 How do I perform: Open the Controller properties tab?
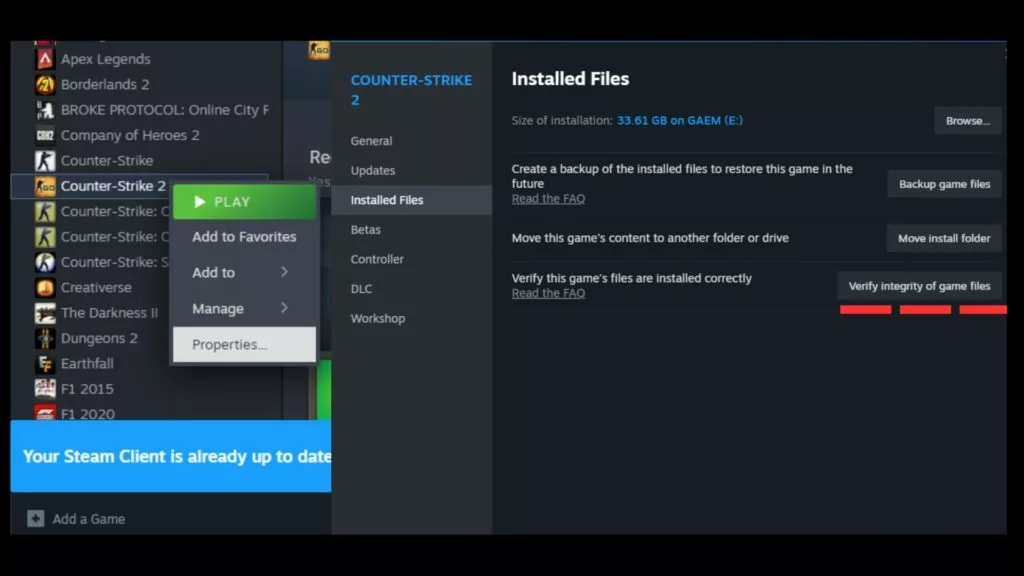pyautogui.click(x=377, y=259)
